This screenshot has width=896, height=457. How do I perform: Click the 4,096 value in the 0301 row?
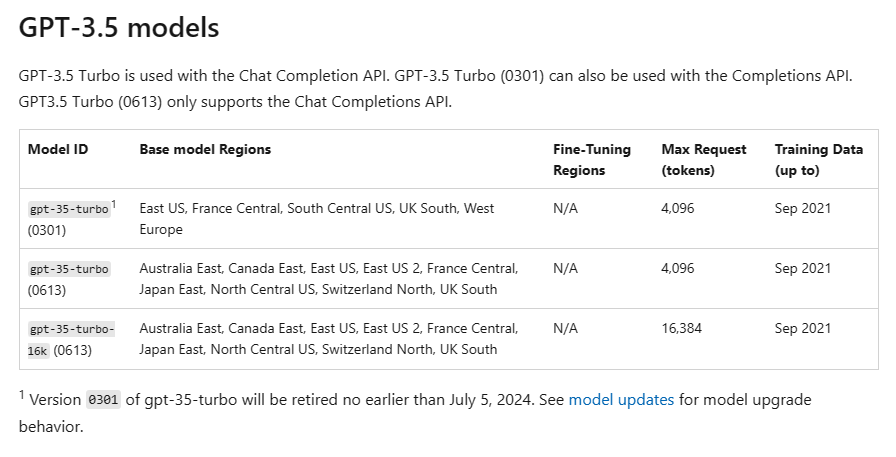(677, 208)
